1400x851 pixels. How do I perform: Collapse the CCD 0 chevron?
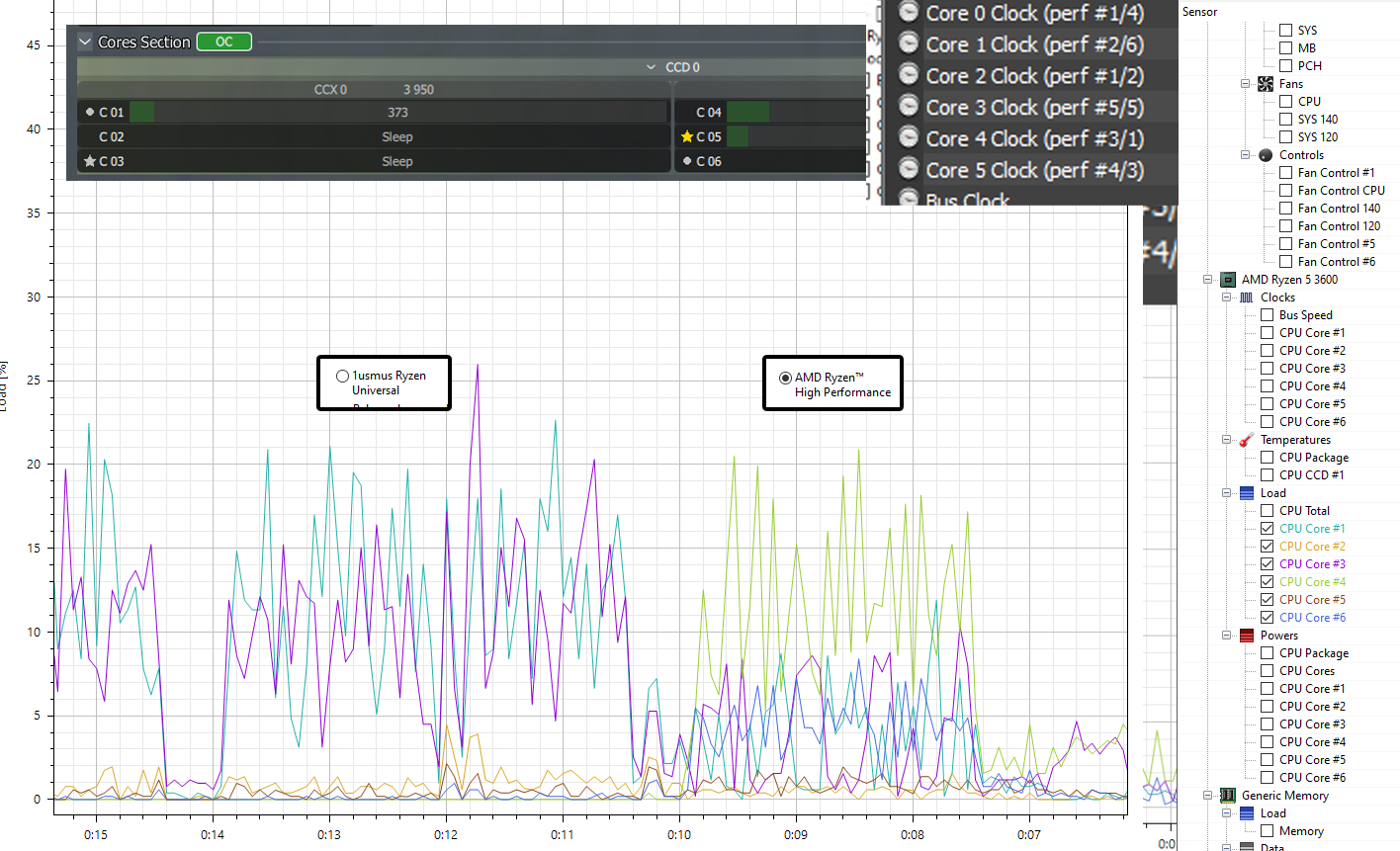[x=651, y=67]
